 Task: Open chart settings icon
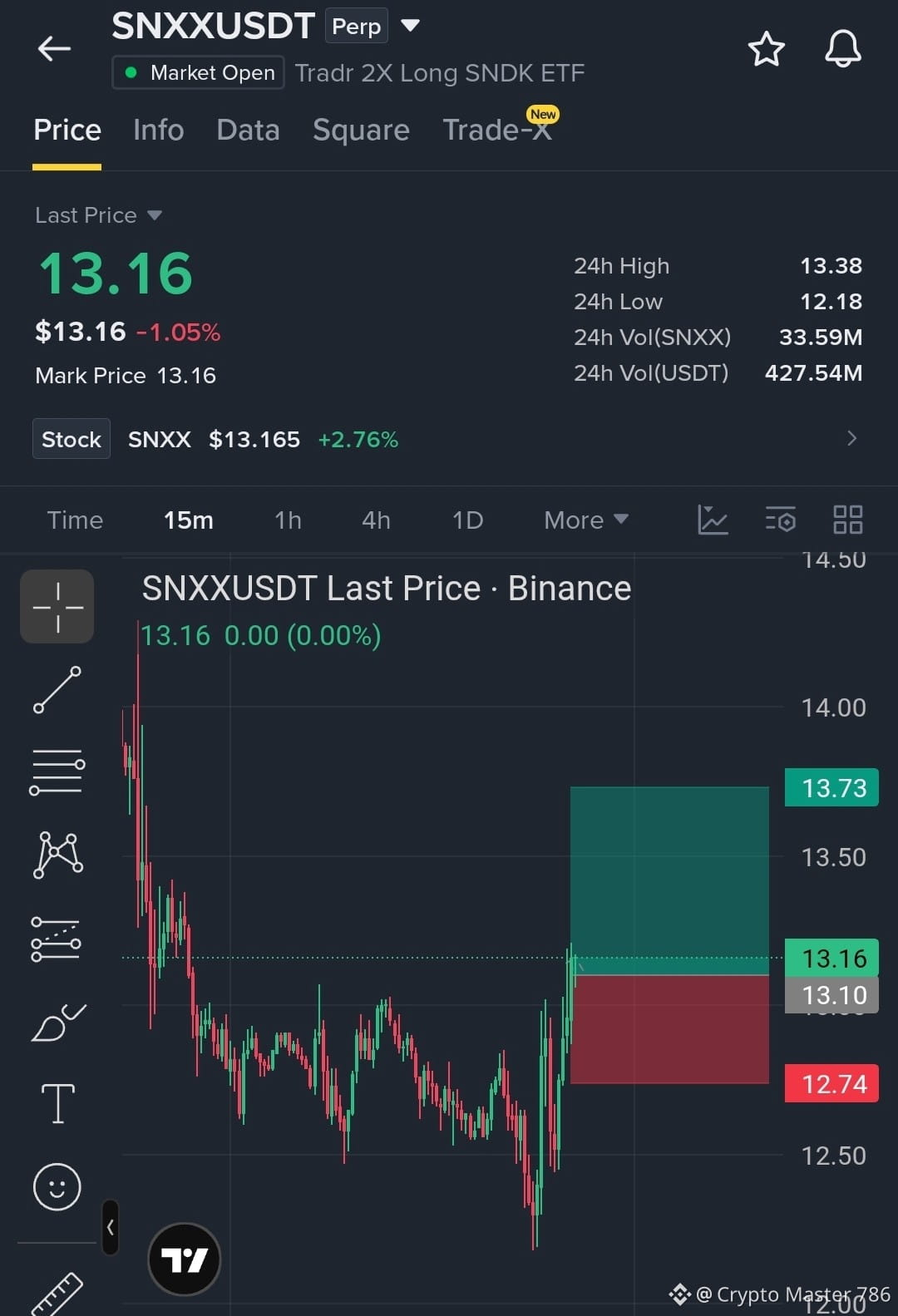[x=780, y=520]
